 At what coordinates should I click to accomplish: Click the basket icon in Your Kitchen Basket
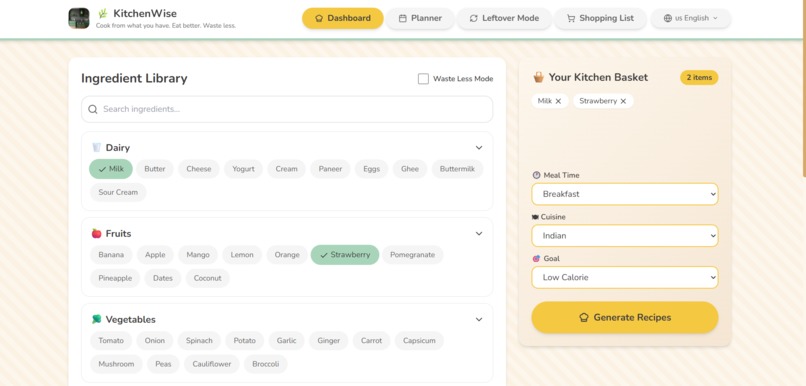pos(538,77)
